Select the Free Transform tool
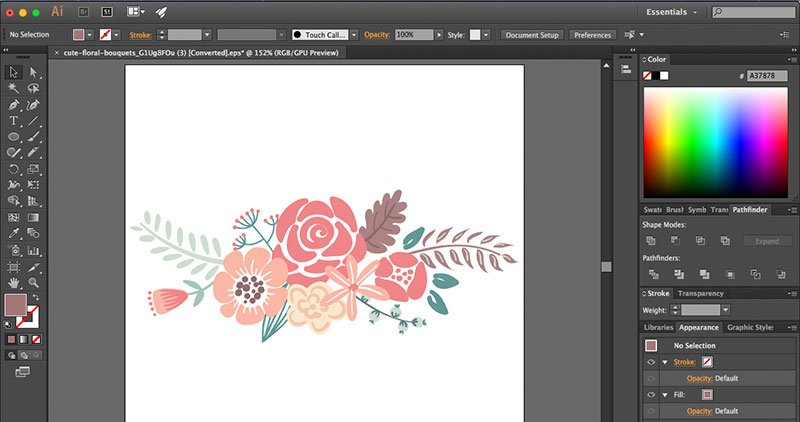 [34, 185]
